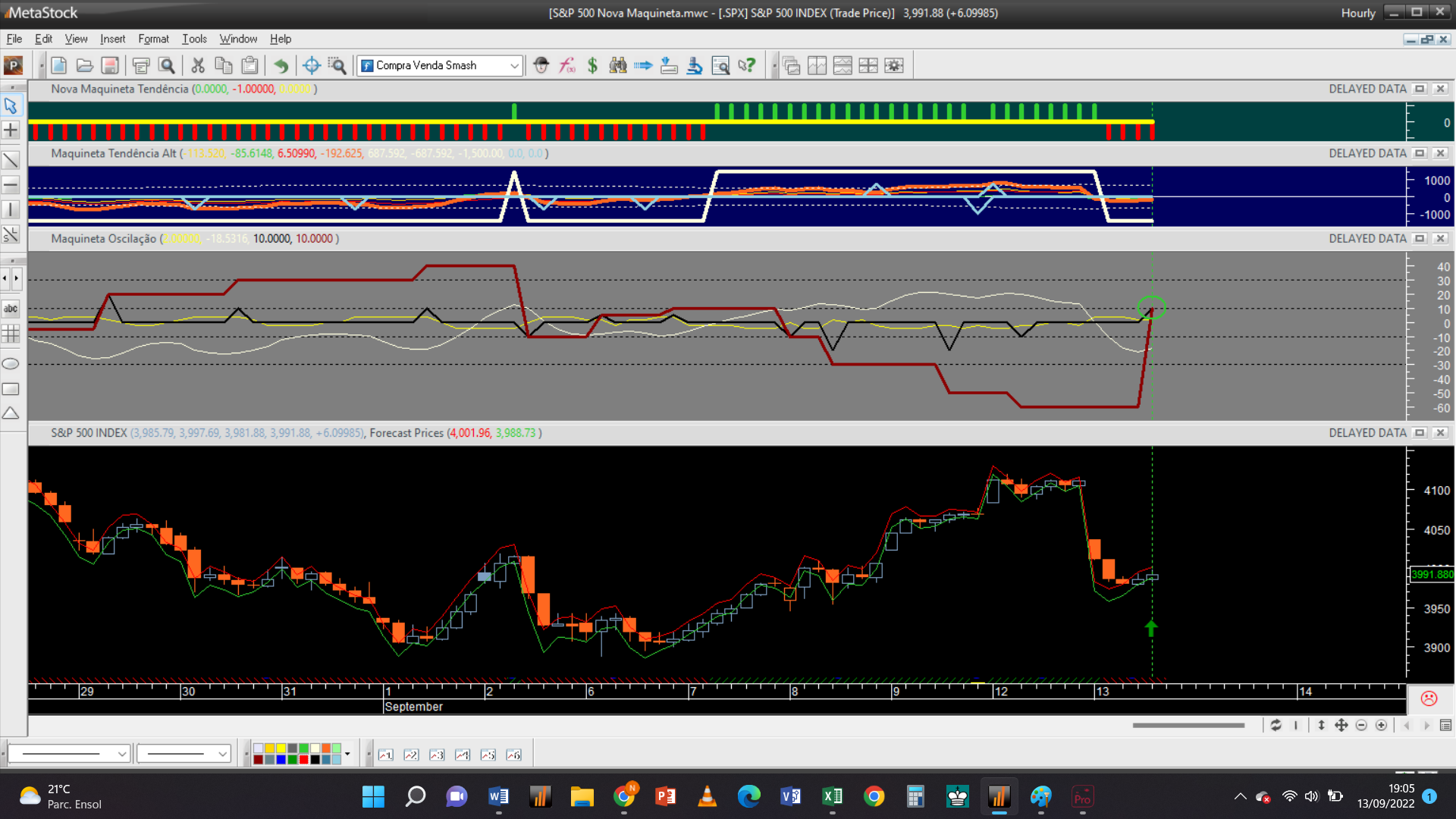Open the Format menu
The width and height of the screenshot is (1456, 819).
click(x=153, y=39)
